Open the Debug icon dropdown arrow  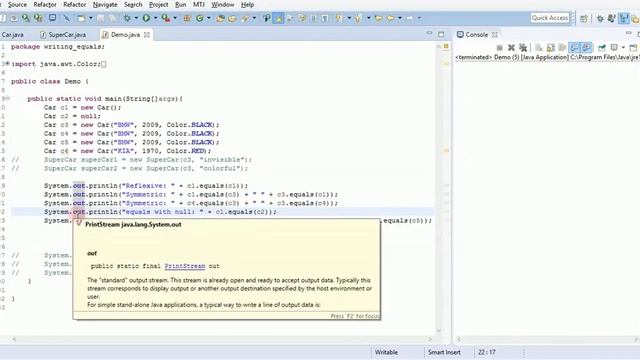[x=136, y=18]
